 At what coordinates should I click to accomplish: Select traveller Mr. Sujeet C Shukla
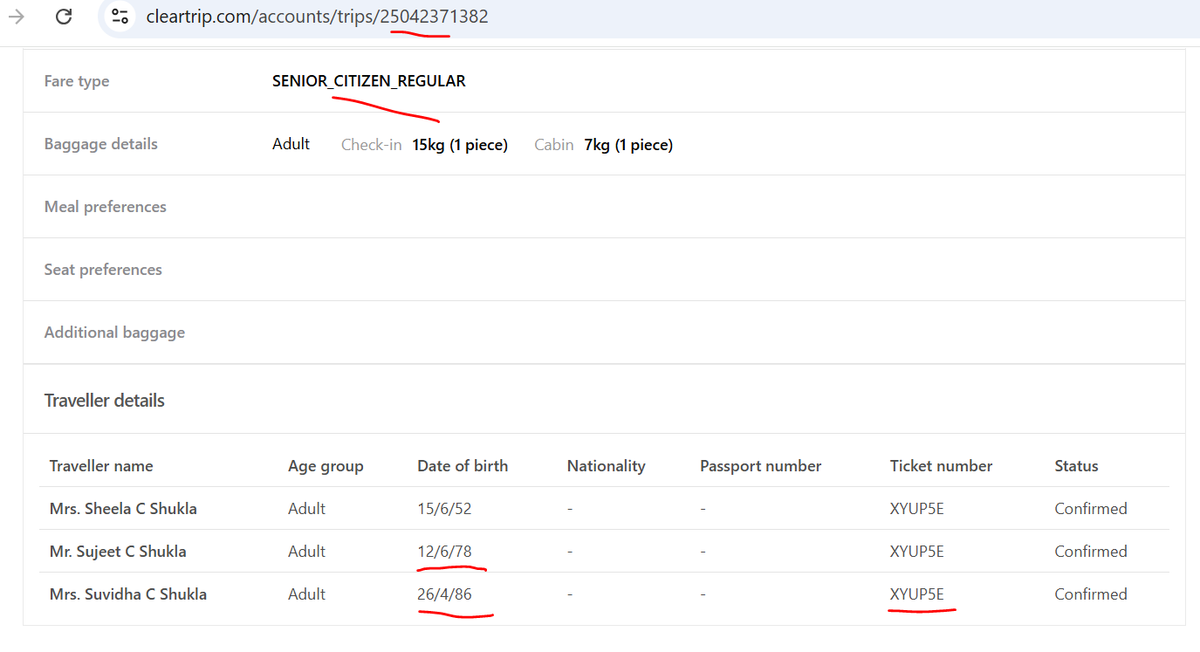pos(118,552)
